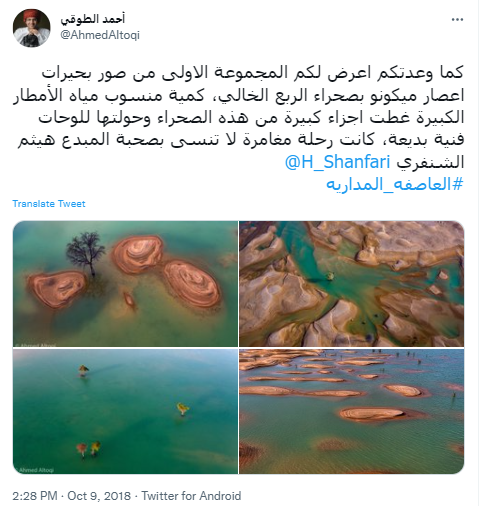Click the Arabic tweet body text
This screenshot has width=483, height=506.
coord(238,117)
